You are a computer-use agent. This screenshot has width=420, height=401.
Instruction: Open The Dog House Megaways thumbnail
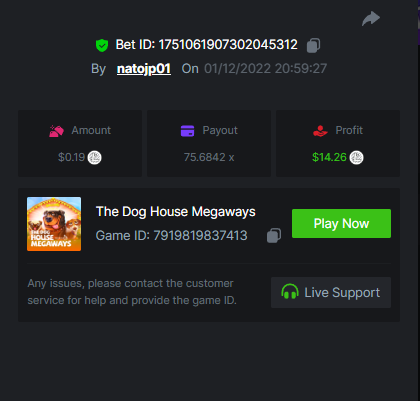tap(54, 224)
